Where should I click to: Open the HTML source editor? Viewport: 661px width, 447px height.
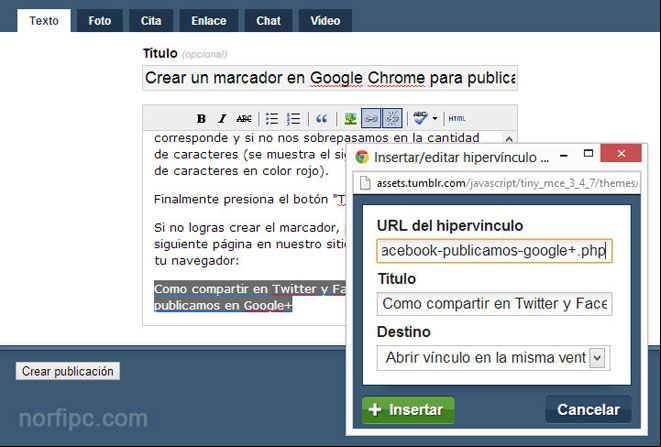pyautogui.click(x=457, y=119)
